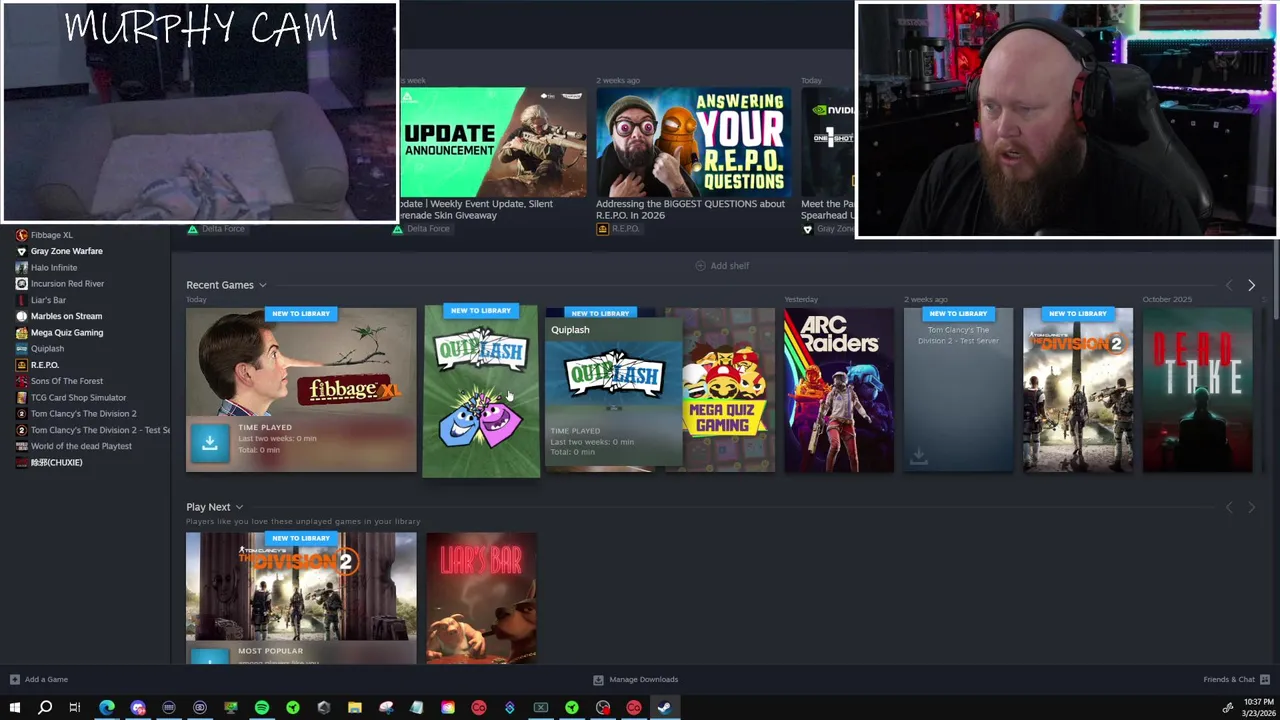This screenshot has width=1280, height=720.
Task: Open Windows Start menu
Action: pos(14,708)
